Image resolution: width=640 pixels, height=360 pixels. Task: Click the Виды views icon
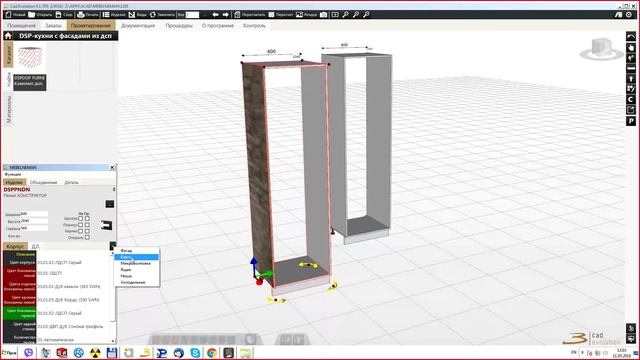pos(132,15)
